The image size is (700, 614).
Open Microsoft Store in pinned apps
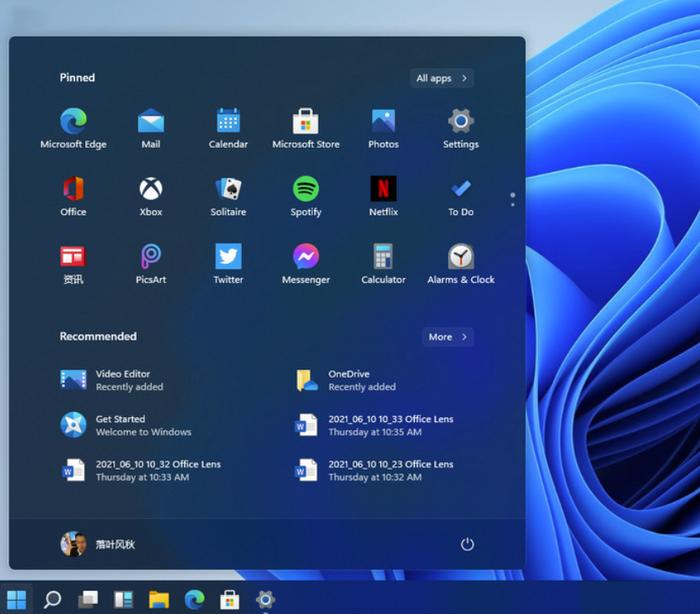click(306, 128)
